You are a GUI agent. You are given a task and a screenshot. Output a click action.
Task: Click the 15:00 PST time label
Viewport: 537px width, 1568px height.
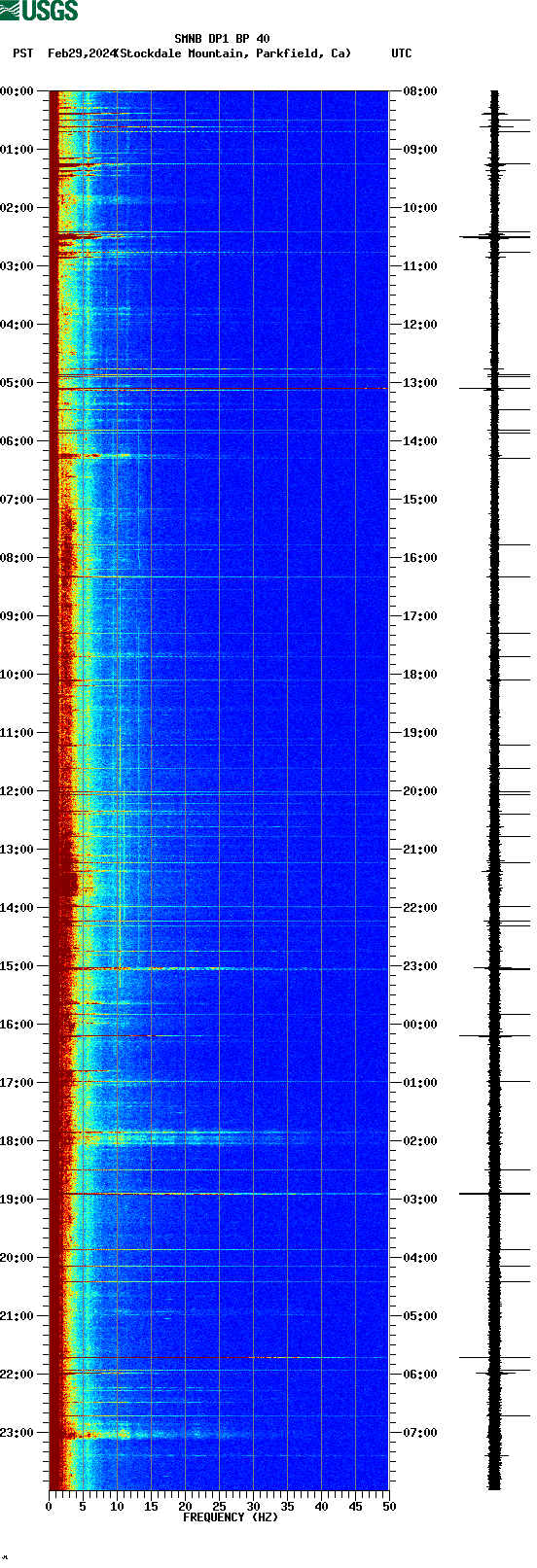[x=17, y=966]
